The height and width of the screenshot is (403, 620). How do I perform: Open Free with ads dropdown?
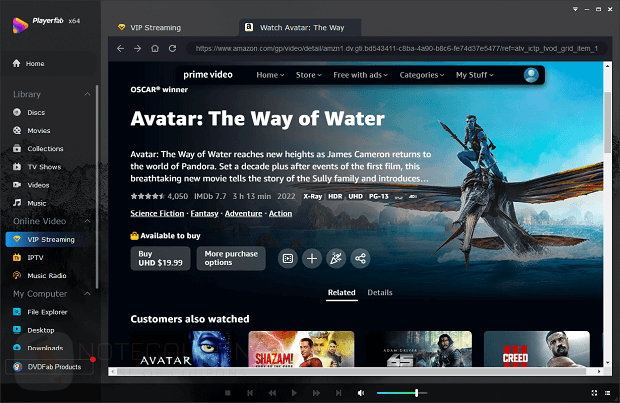pyautogui.click(x=360, y=75)
